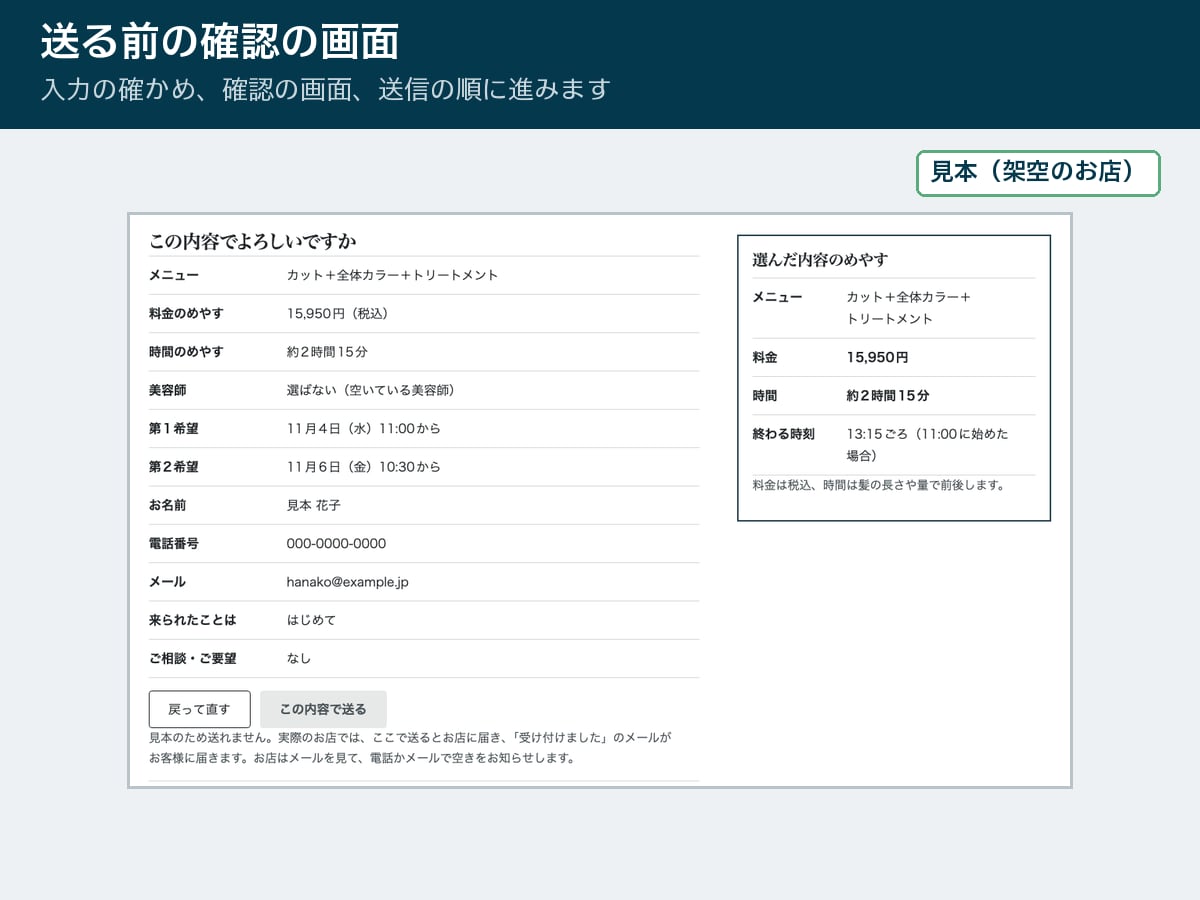This screenshot has width=1200, height=900.
Task: Click the summary heading 選んだ内容のめやす
Action: (820, 259)
